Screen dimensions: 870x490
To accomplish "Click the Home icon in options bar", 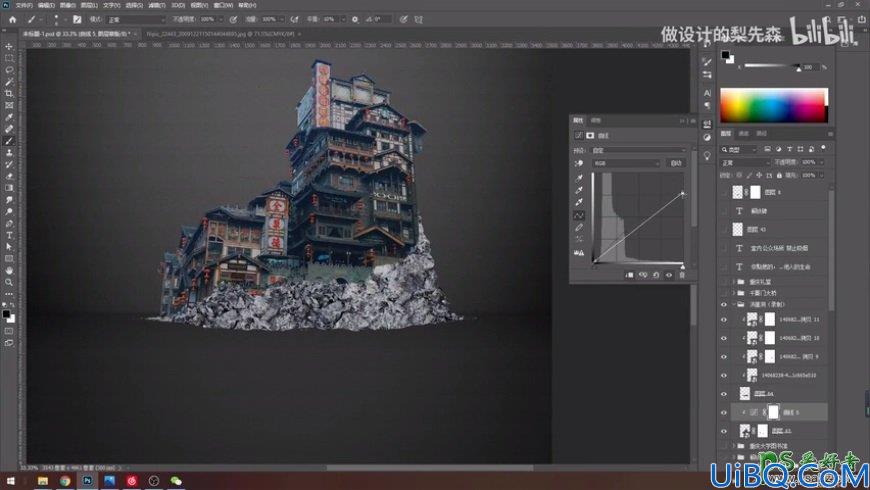I will click(12, 19).
